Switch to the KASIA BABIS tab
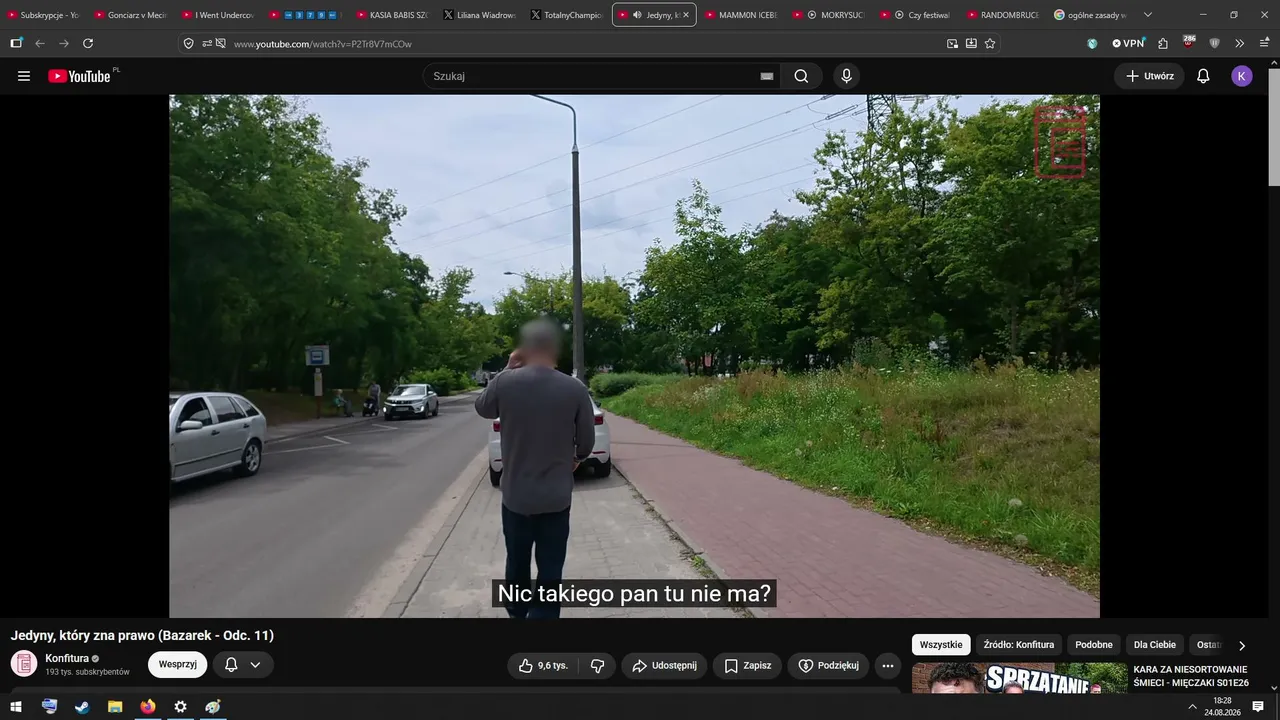 tap(393, 15)
